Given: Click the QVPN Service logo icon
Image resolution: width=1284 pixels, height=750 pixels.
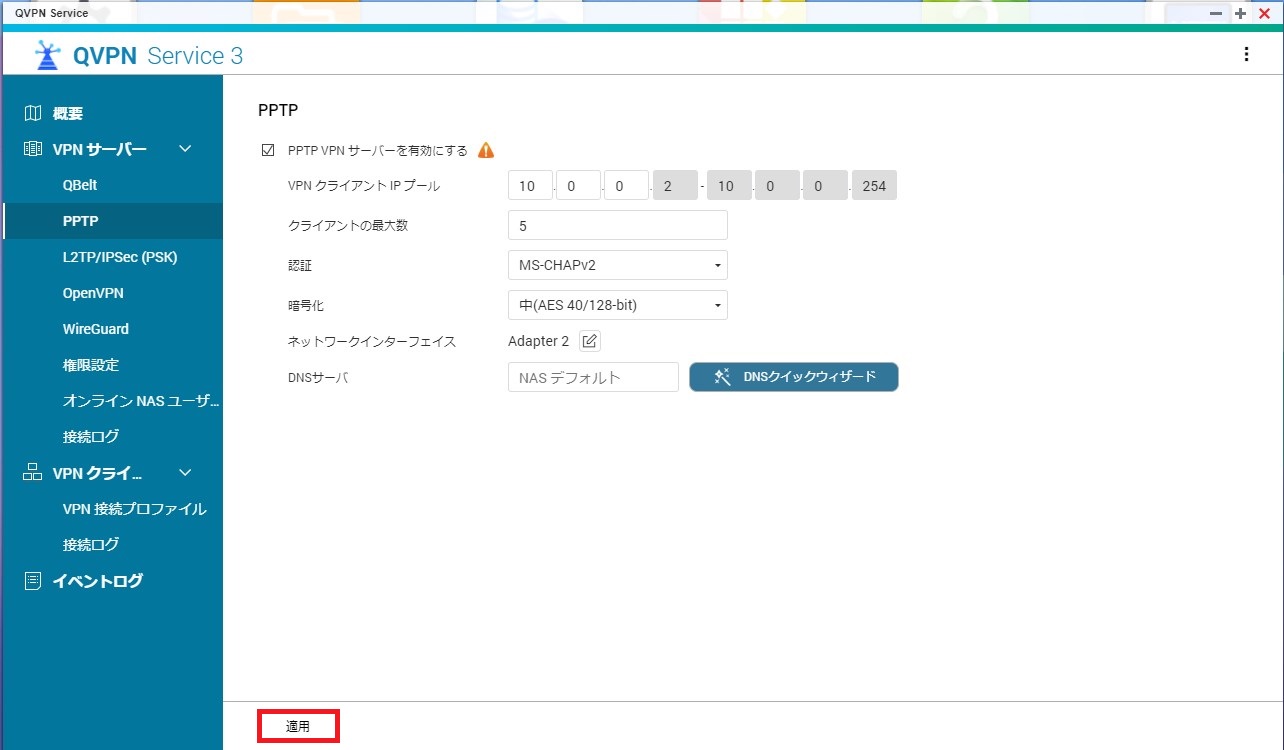Looking at the screenshot, I should pyautogui.click(x=47, y=56).
